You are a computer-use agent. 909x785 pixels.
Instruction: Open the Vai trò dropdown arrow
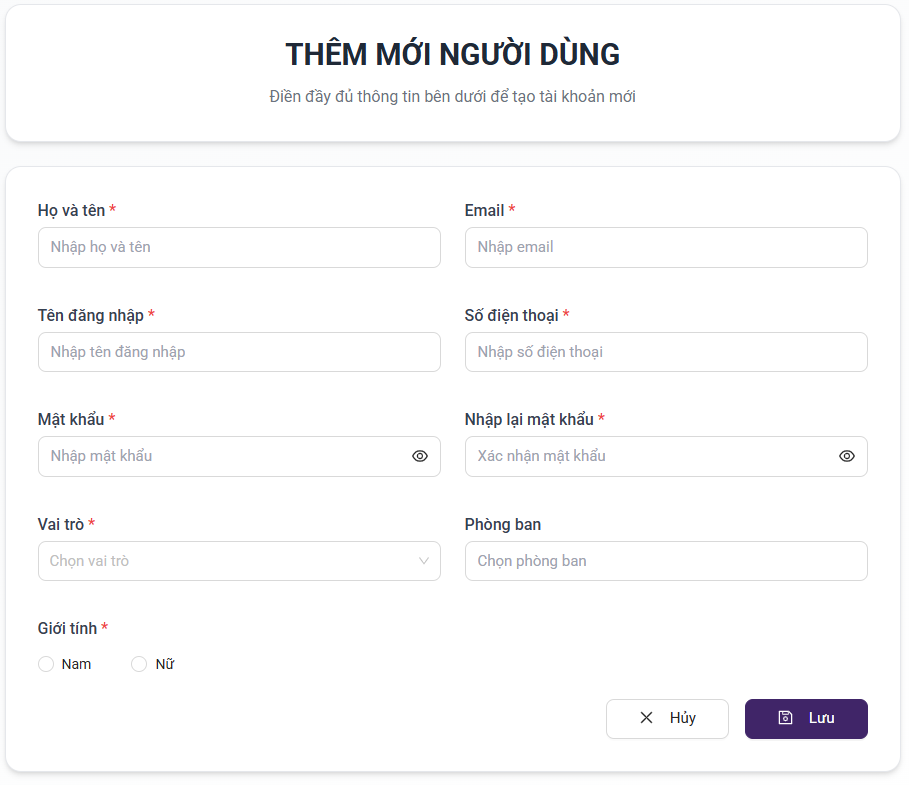pos(424,561)
